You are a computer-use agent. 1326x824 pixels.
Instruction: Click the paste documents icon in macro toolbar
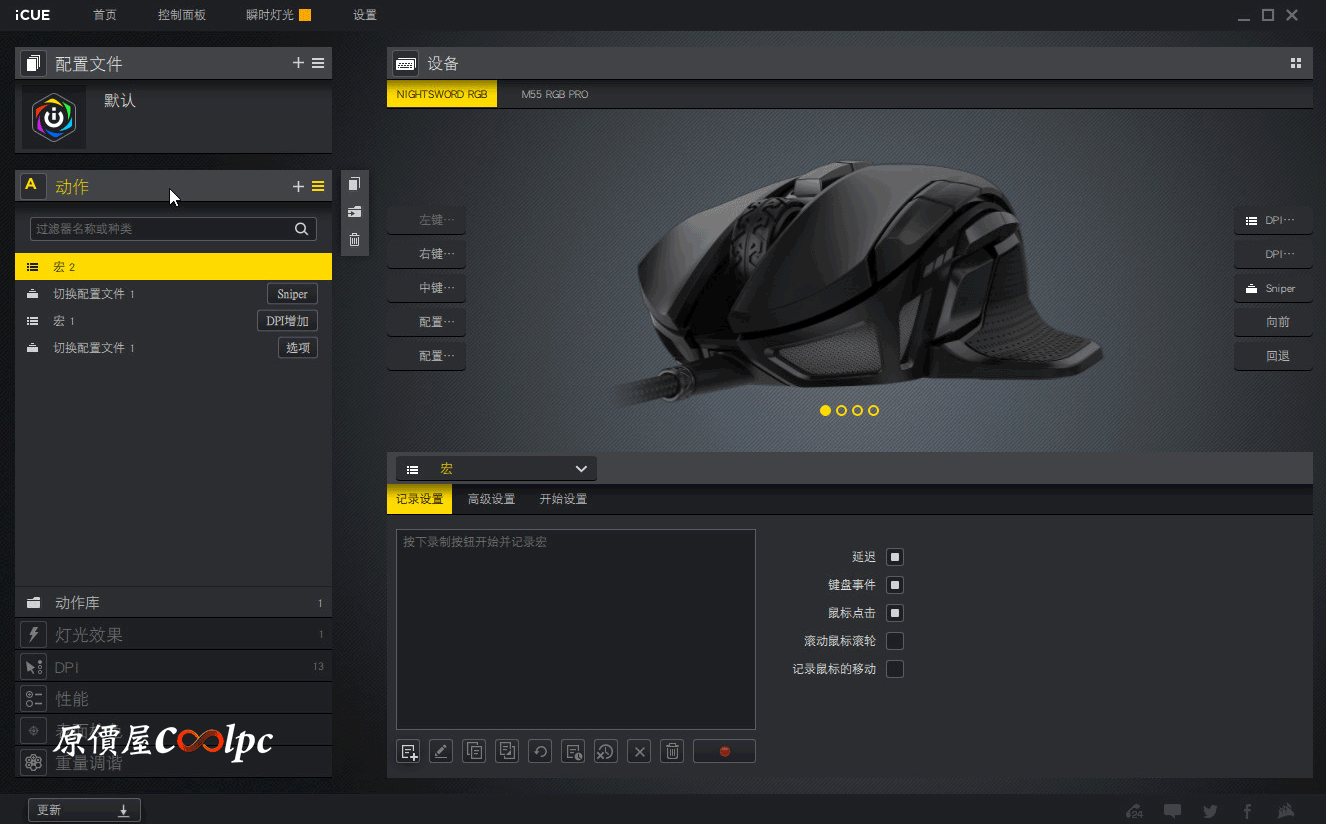(x=507, y=751)
